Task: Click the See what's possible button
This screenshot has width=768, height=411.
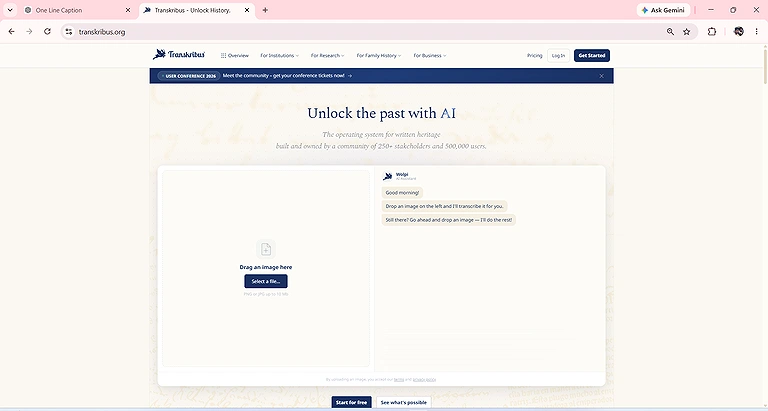Action: [x=404, y=402]
